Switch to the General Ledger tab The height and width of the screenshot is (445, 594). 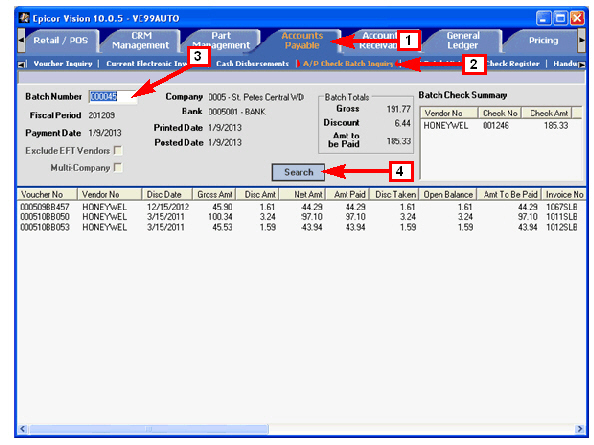click(463, 41)
